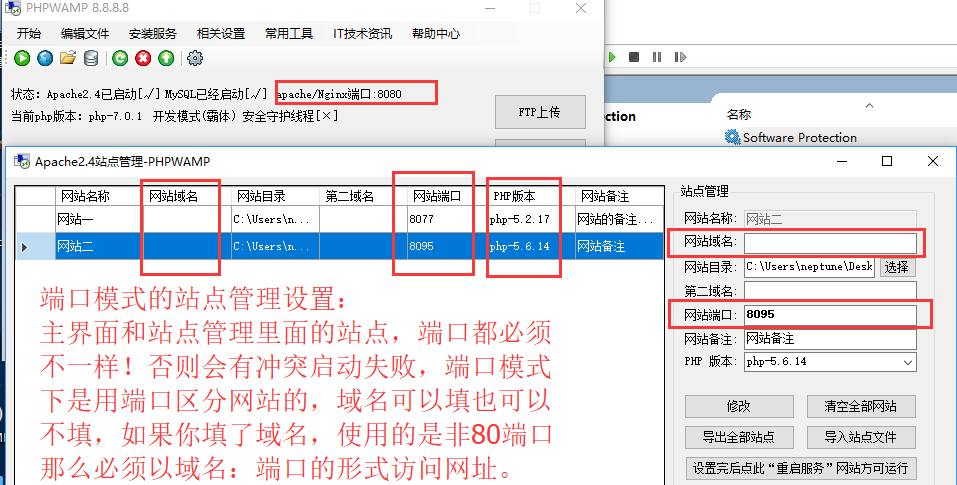
Task: Select the 网站二 row name cell
Action: tap(99, 246)
